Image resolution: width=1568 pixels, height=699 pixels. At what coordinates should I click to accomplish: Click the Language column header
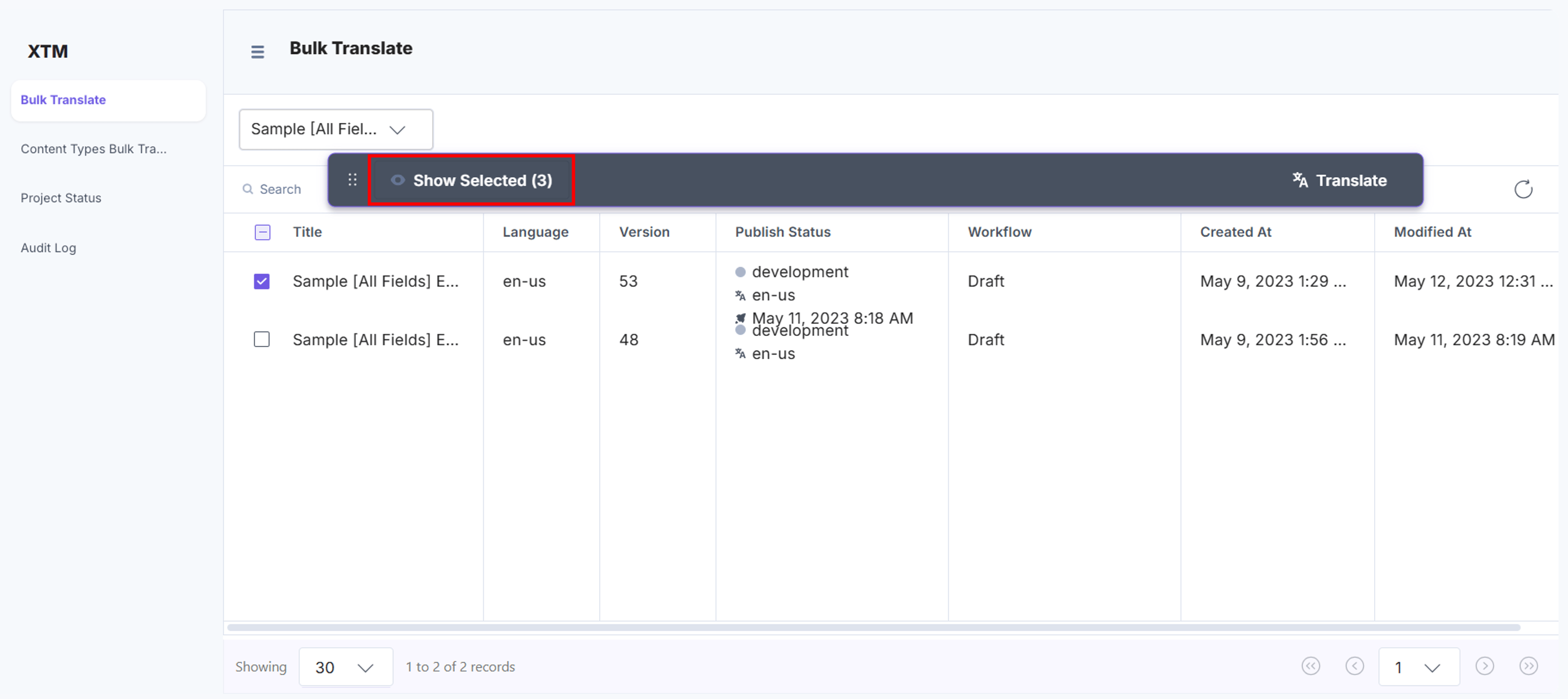pyautogui.click(x=536, y=232)
